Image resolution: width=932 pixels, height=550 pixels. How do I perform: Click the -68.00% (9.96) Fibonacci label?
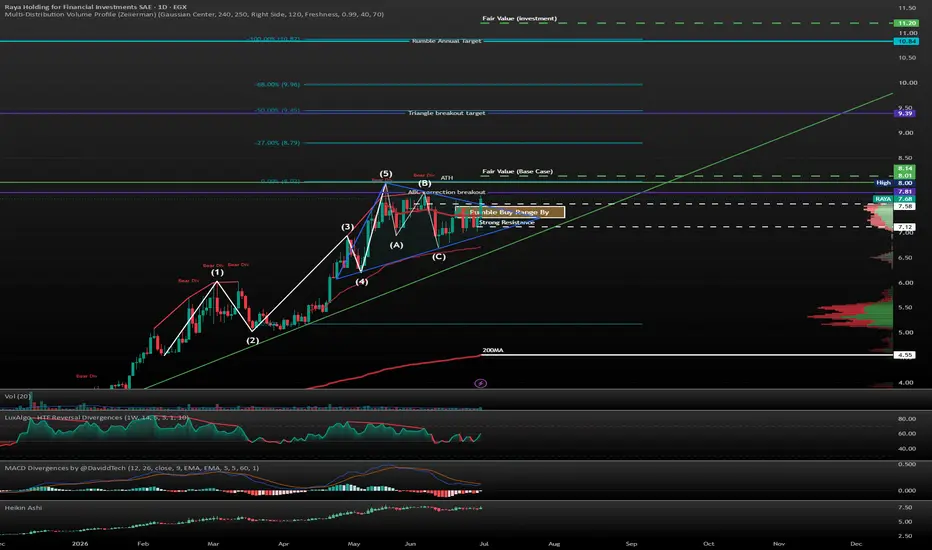tap(278, 84)
